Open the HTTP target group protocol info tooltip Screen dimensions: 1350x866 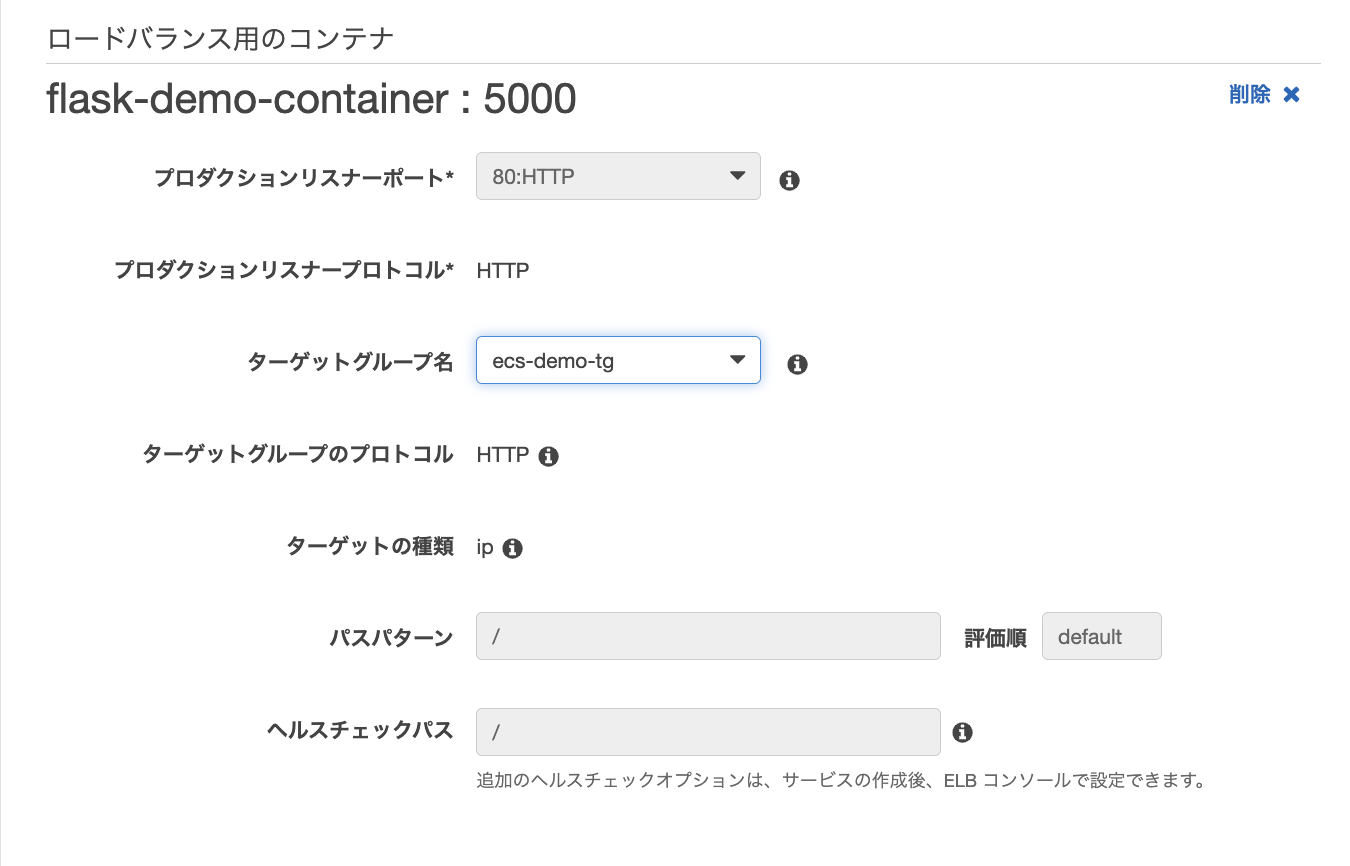pyautogui.click(x=548, y=455)
